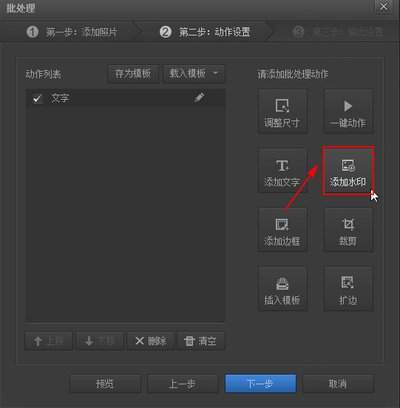The image size is (400, 408).
Task: Remove the action with 删除 button
Action: (151, 341)
